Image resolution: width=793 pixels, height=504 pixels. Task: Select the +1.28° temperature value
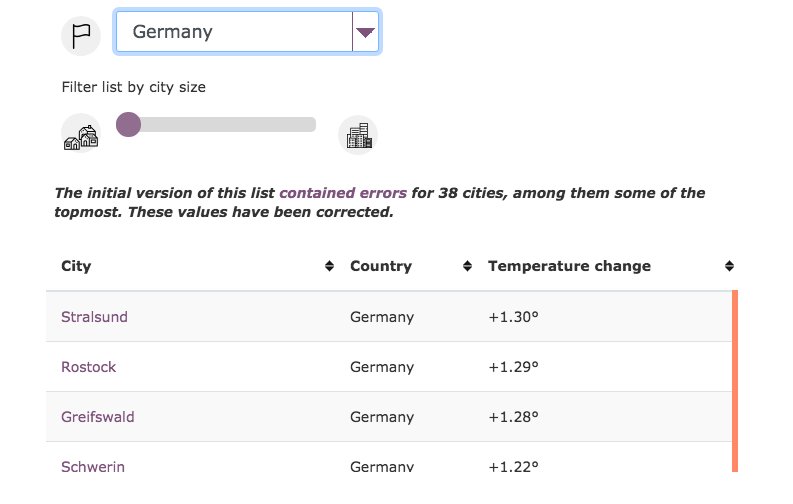click(513, 417)
